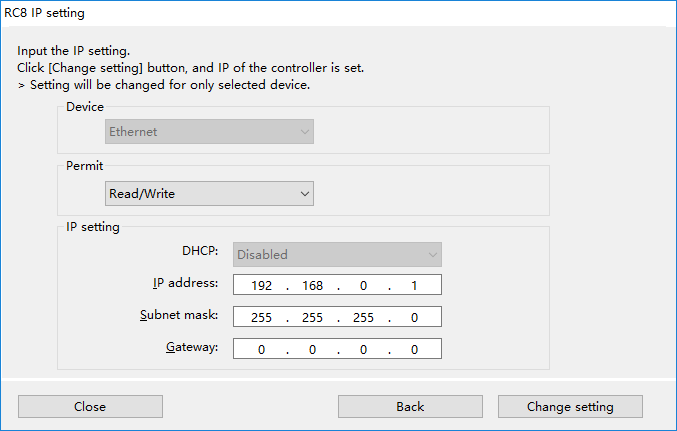Go Back to the previous step
This screenshot has height=431, width=677.
(410, 406)
